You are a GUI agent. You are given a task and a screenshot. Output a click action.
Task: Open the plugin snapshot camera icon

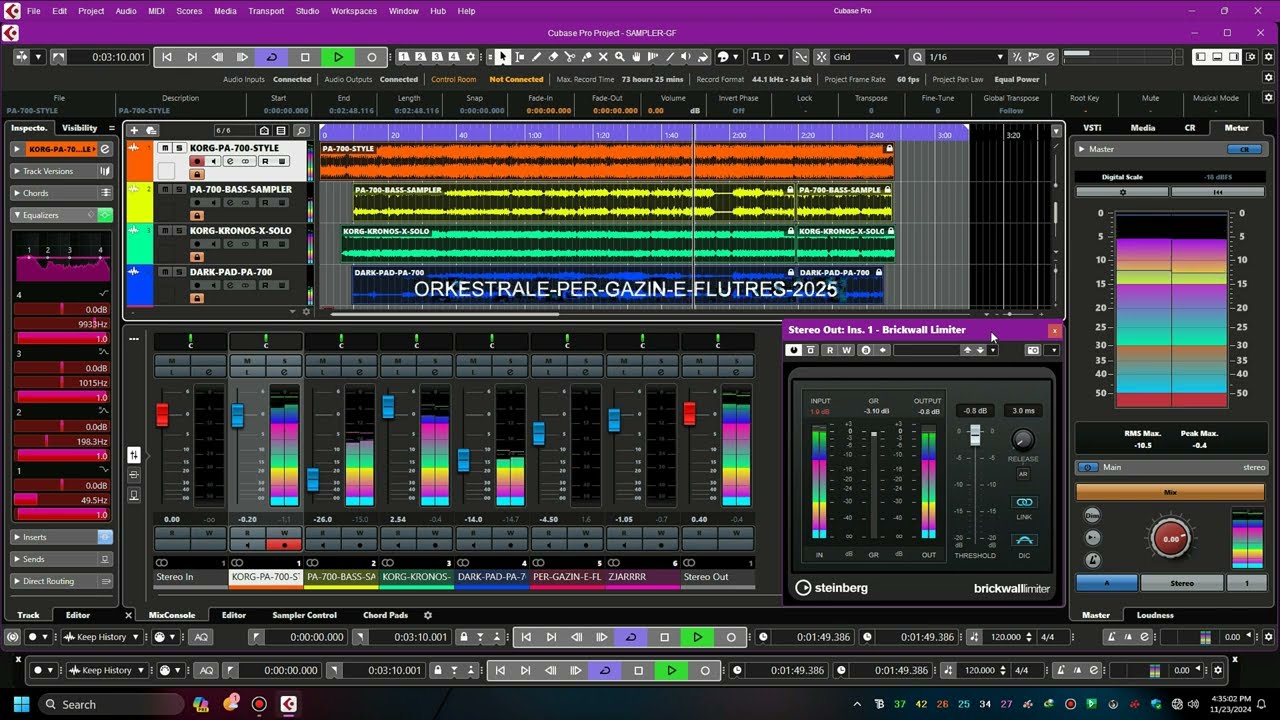1033,350
